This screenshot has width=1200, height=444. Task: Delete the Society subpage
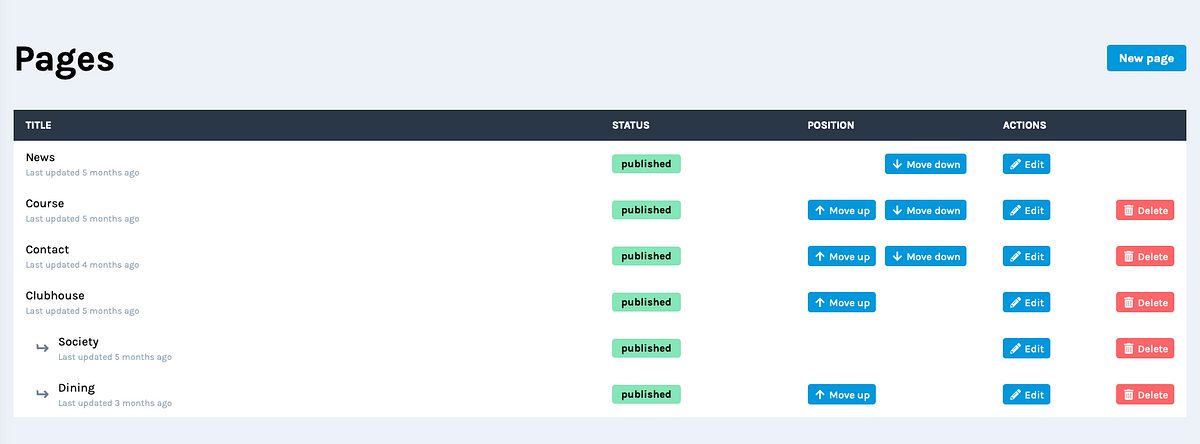(1144, 348)
